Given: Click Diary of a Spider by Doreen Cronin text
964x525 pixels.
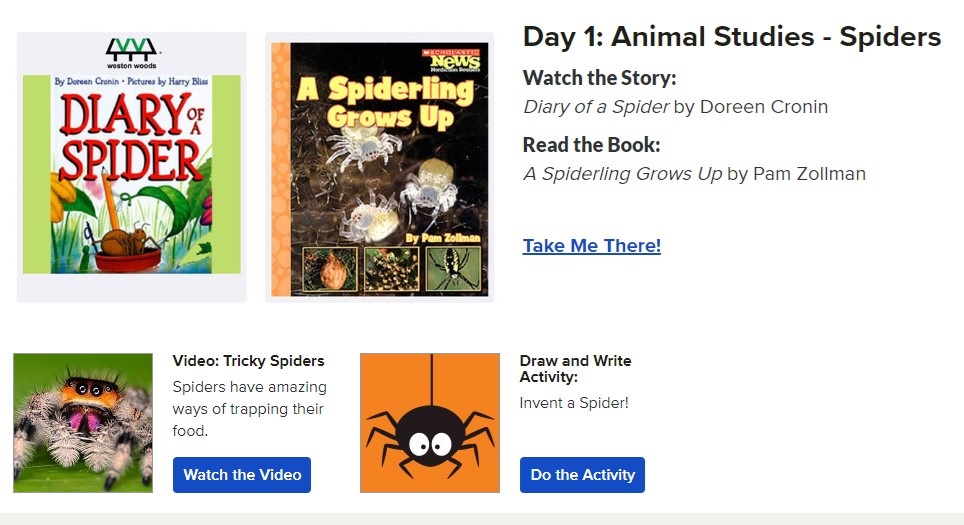Looking at the screenshot, I should point(675,107).
